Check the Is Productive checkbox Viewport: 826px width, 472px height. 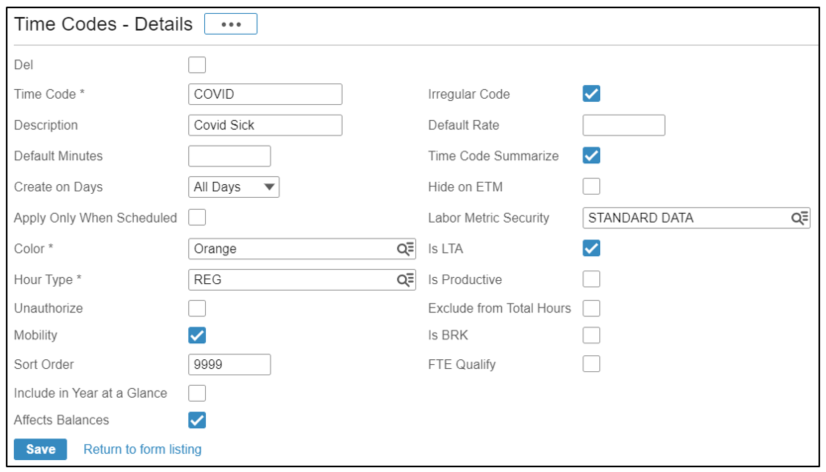click(x=591, y=279)
